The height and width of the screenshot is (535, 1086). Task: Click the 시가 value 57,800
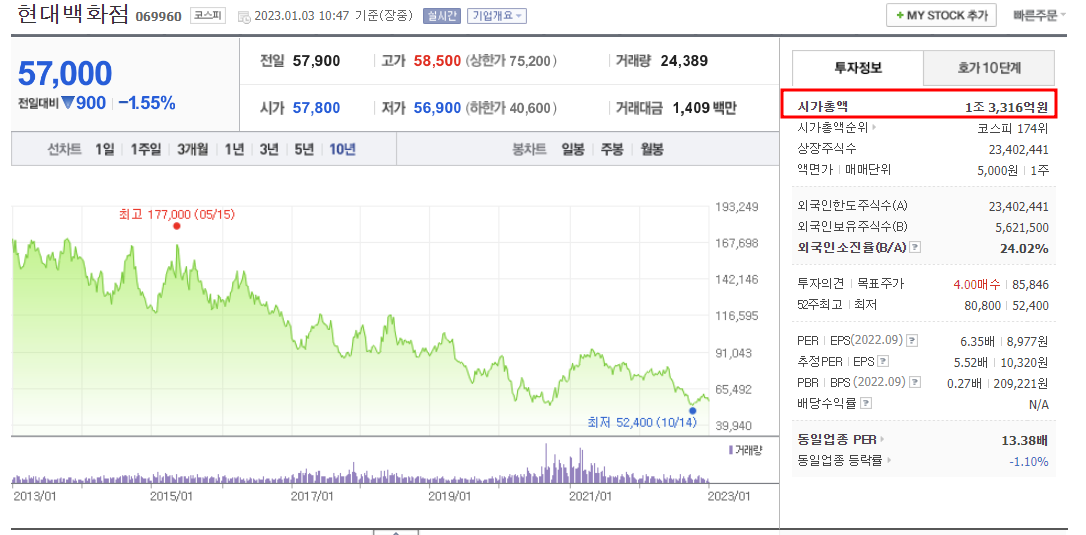pyautogui.click(x=317, y=108)
